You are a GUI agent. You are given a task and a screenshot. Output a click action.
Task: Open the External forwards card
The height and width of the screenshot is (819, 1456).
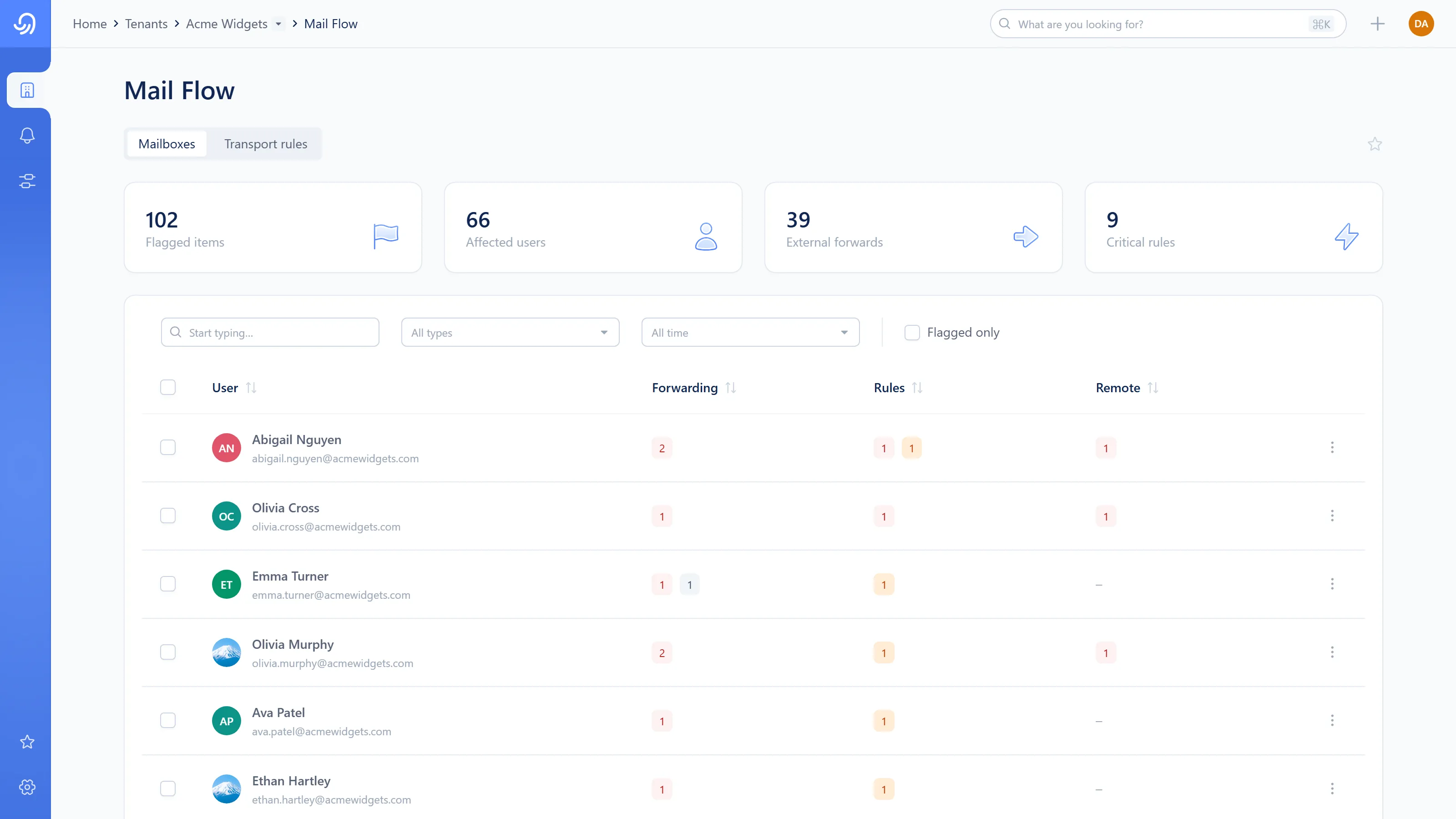pos(913,228)
